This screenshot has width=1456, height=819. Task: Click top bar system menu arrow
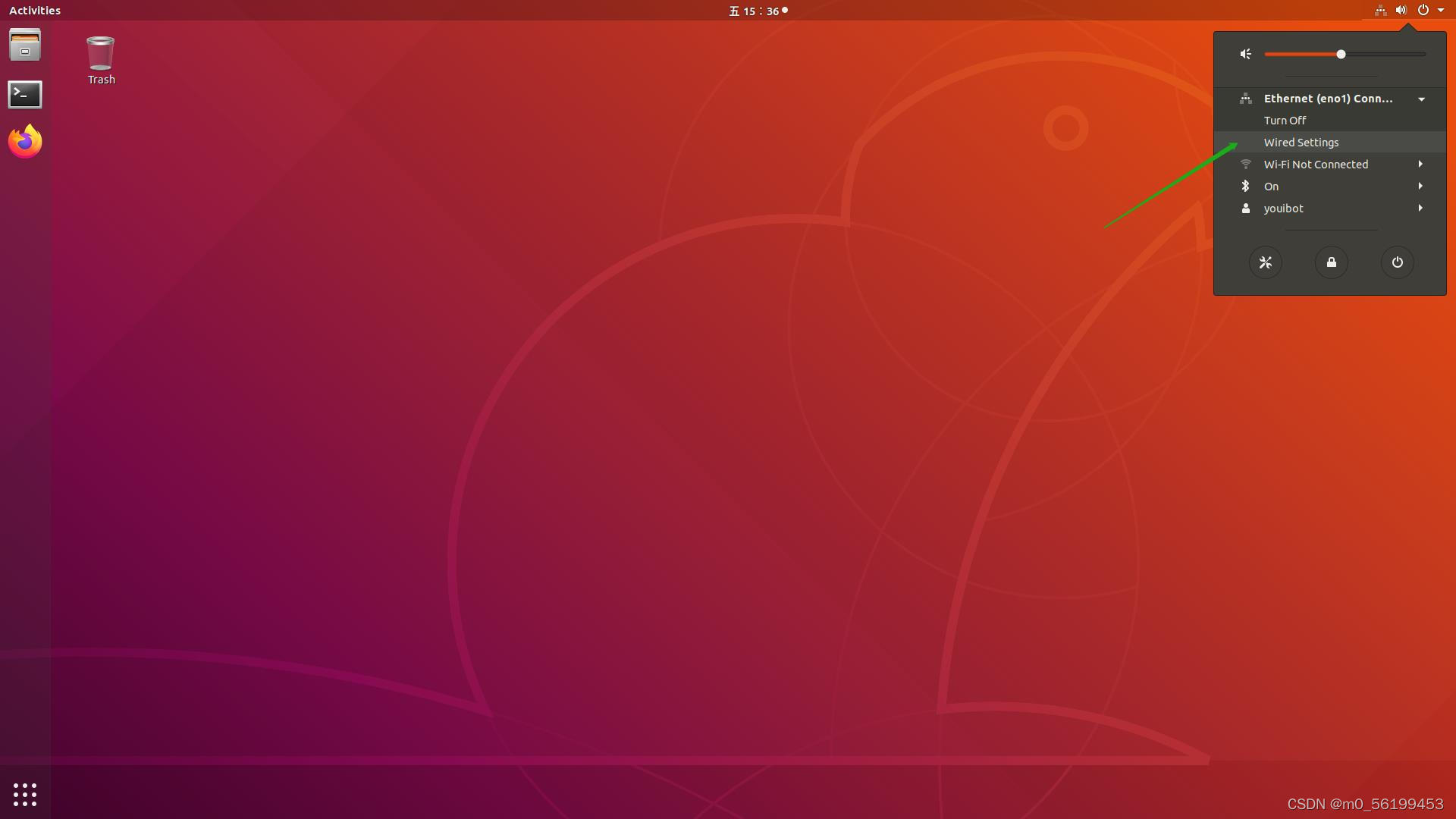[x=1441, y=11]
